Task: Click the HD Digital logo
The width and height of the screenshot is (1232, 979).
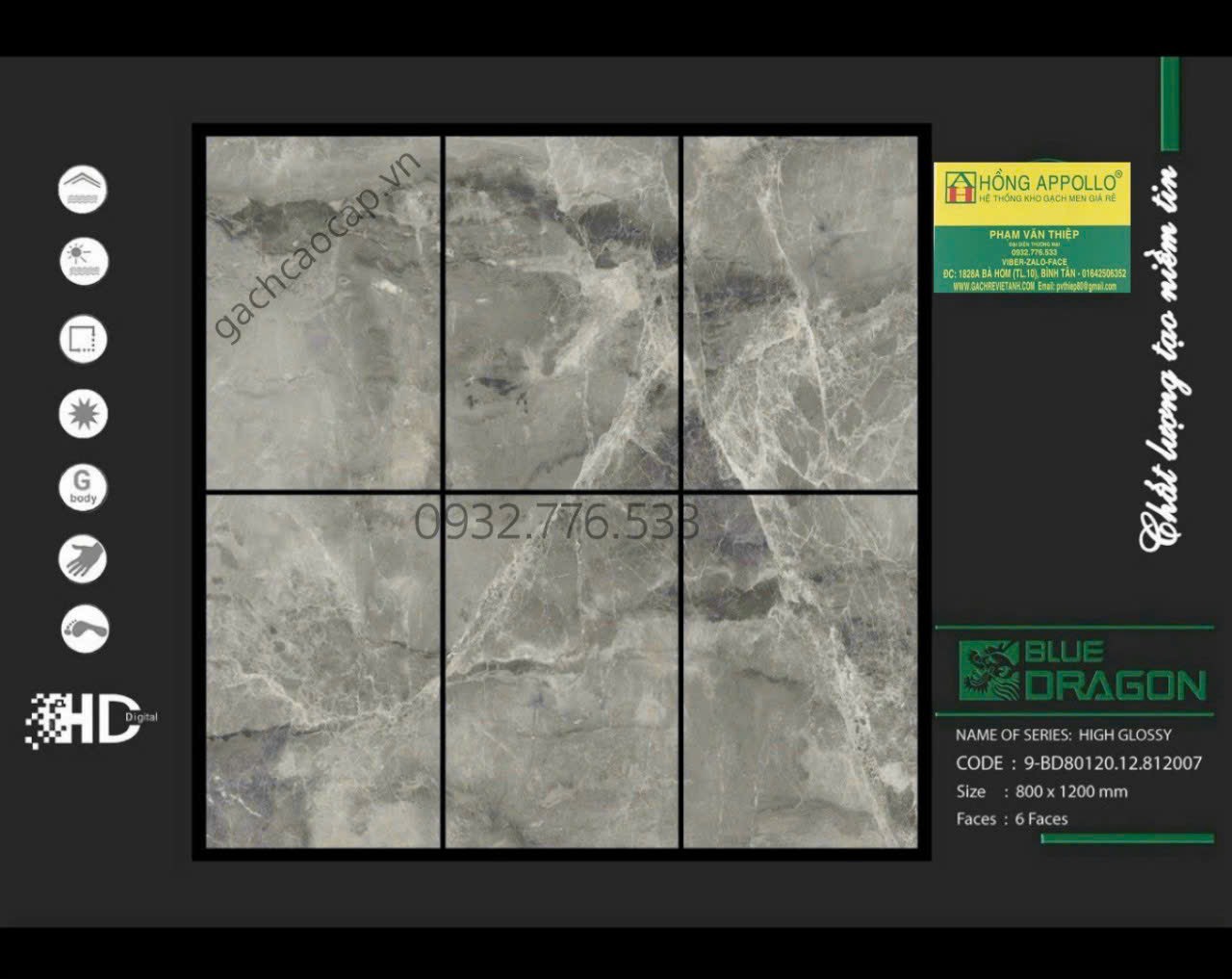Action: [90, 720]
